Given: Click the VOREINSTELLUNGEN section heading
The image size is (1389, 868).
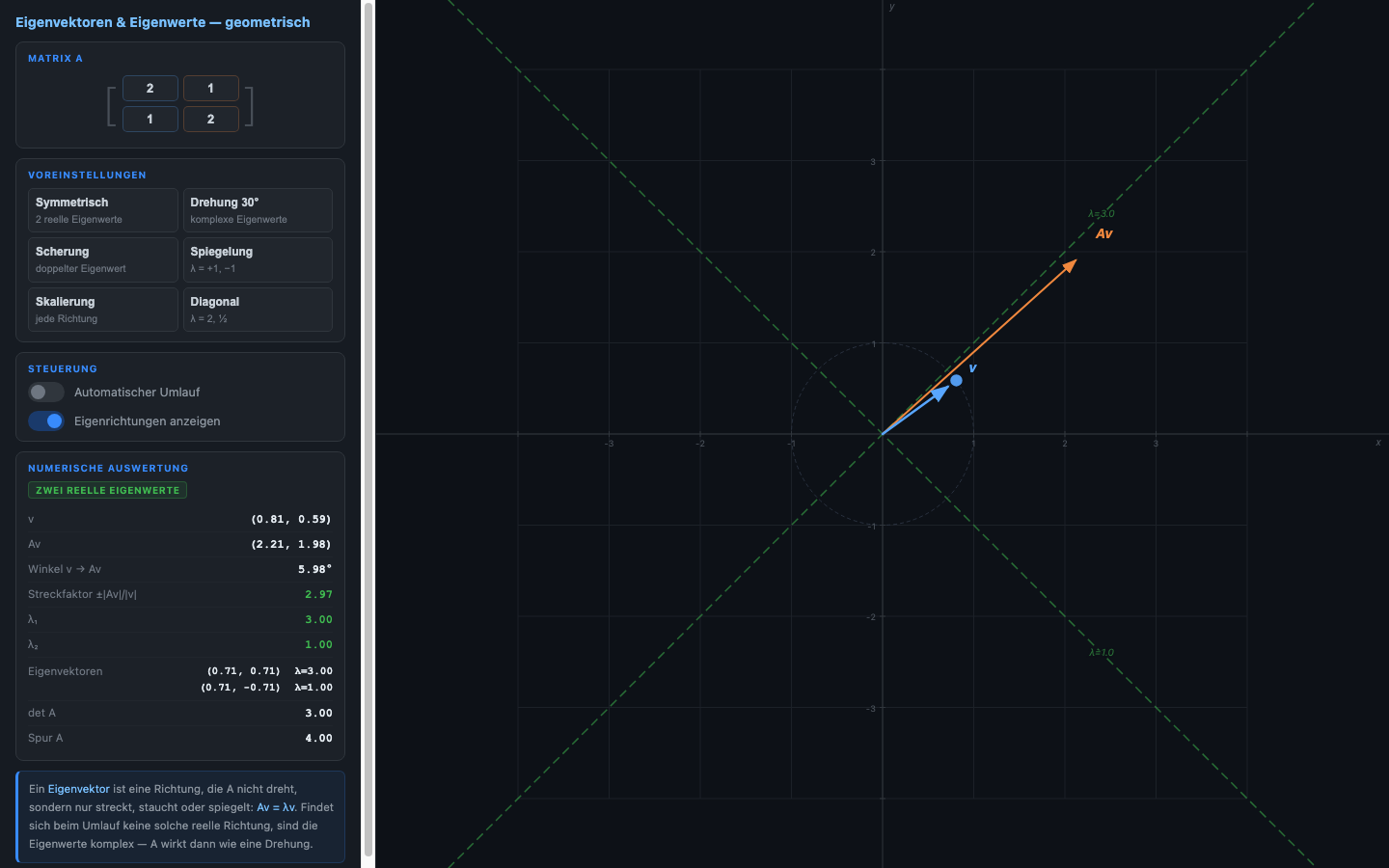Looking at the screenshot, I should pyautogui.click(x=87, y=176).
